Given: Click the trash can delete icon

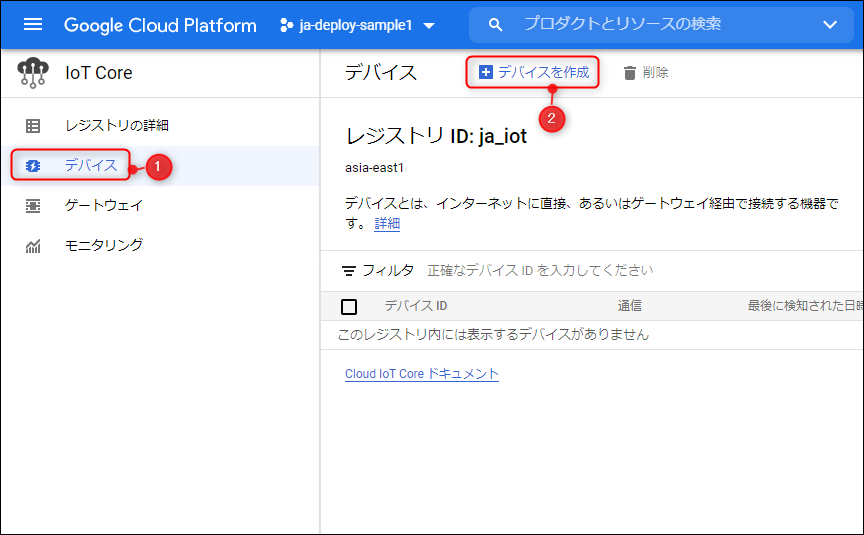Looking at the screenshot, I should coord(630,73).
